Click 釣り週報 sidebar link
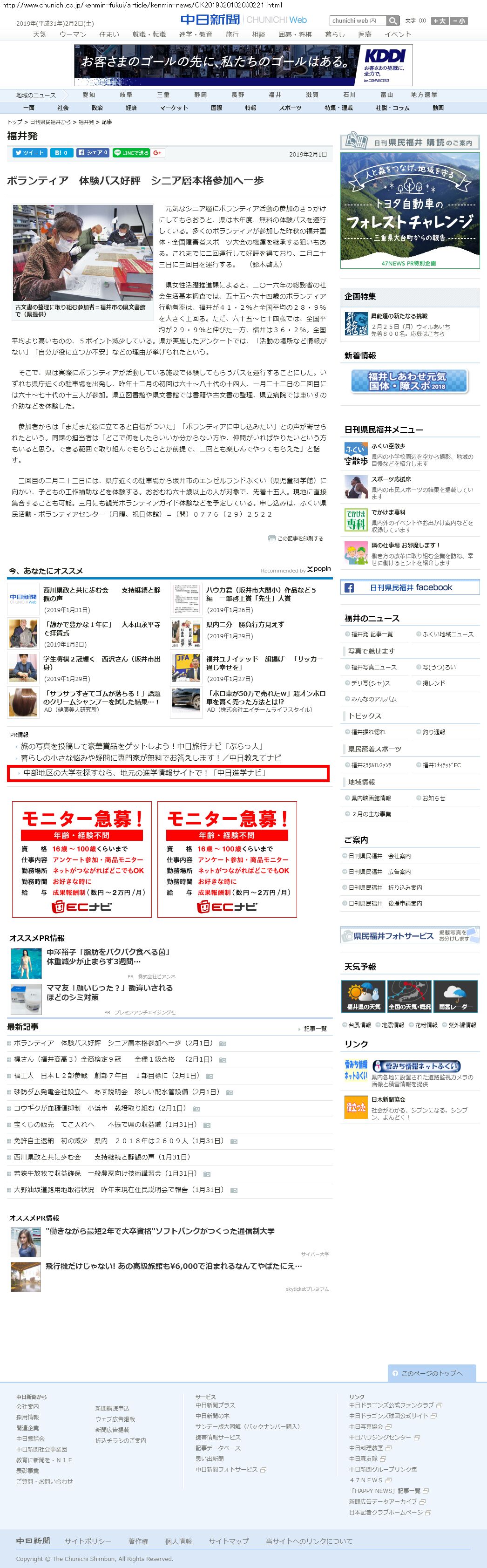Viewport: 487px width, 1568px height. pyautogui.click(x=433, y=732)
